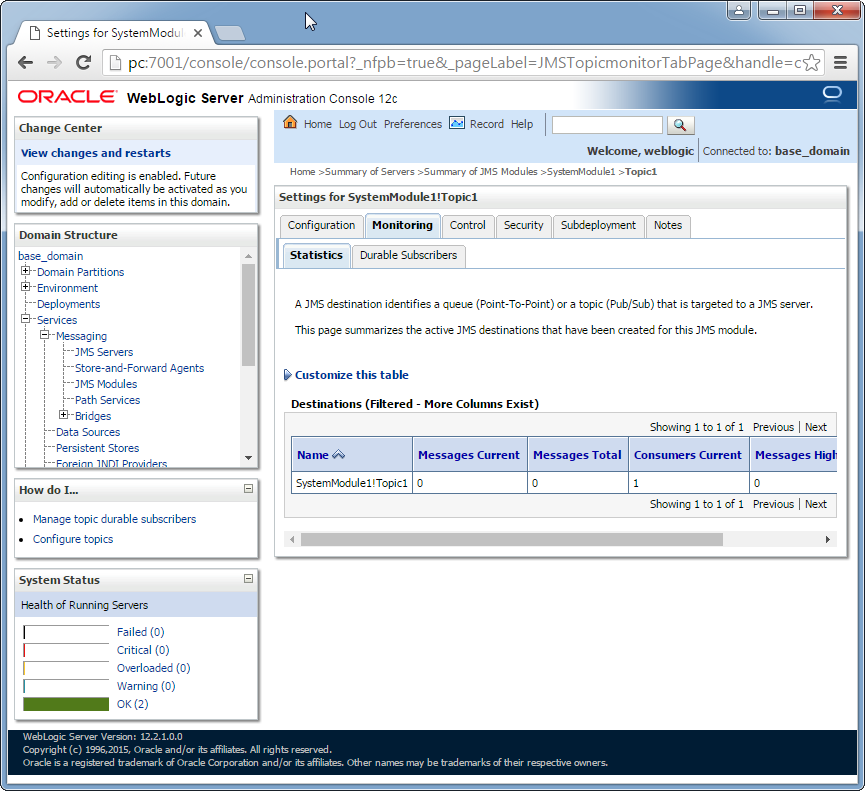Collapse the How do I panel
This screenshot has width=865, height=791.
248,489
